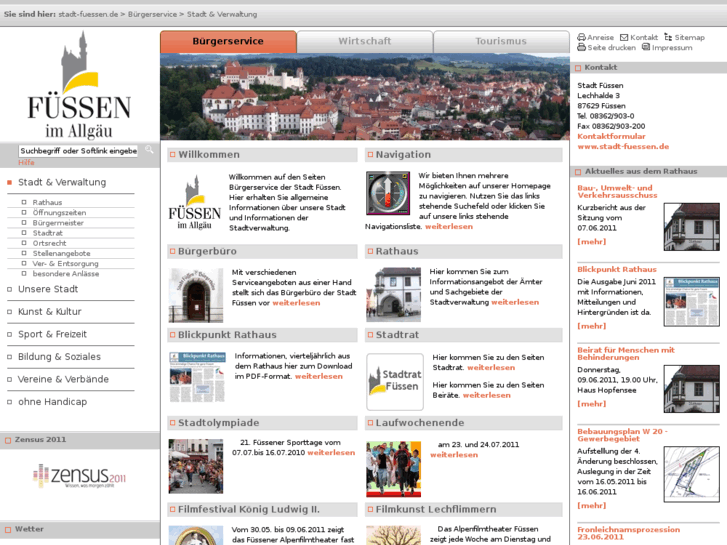Open the Kontaktformular link

[x=611, y=136]
